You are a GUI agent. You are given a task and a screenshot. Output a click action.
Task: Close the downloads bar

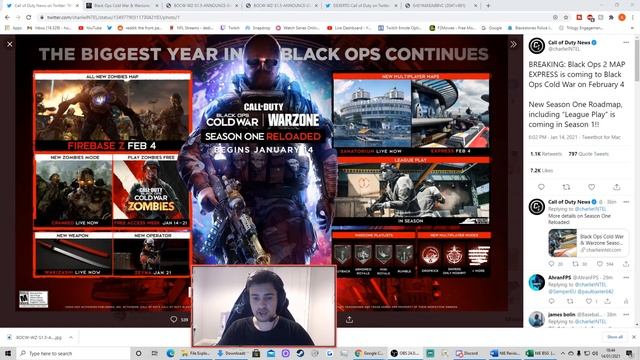pyautogui.click(x=633, y=337)
